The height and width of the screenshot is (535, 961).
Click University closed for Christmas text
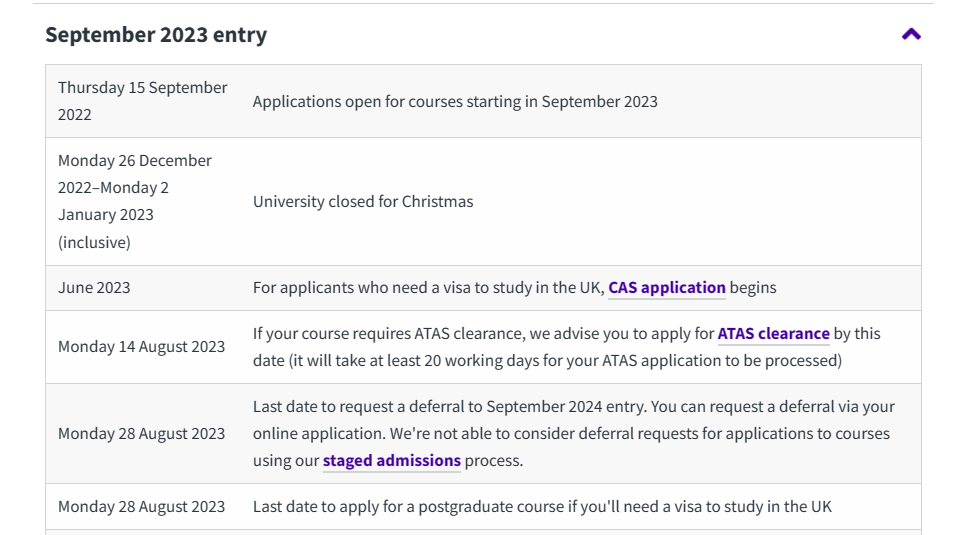363,202
